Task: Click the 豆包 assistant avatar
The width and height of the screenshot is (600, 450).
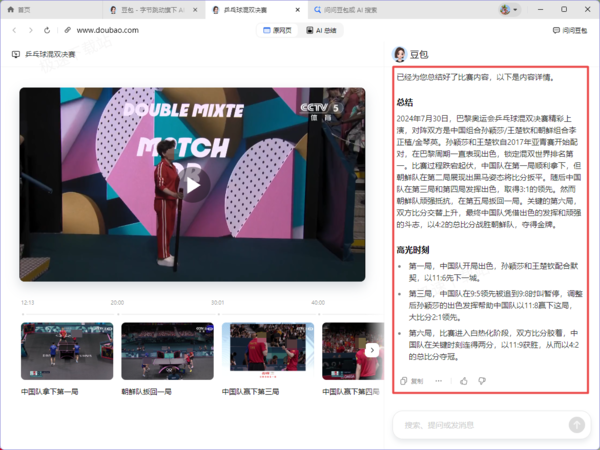Action: (400, 54)
